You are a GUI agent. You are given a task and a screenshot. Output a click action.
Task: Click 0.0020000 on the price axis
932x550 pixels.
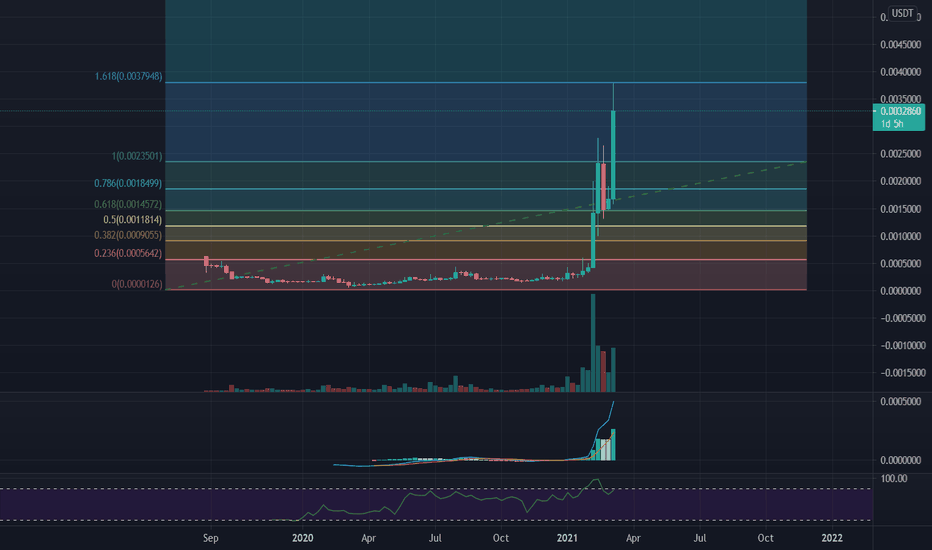(900, 181)
